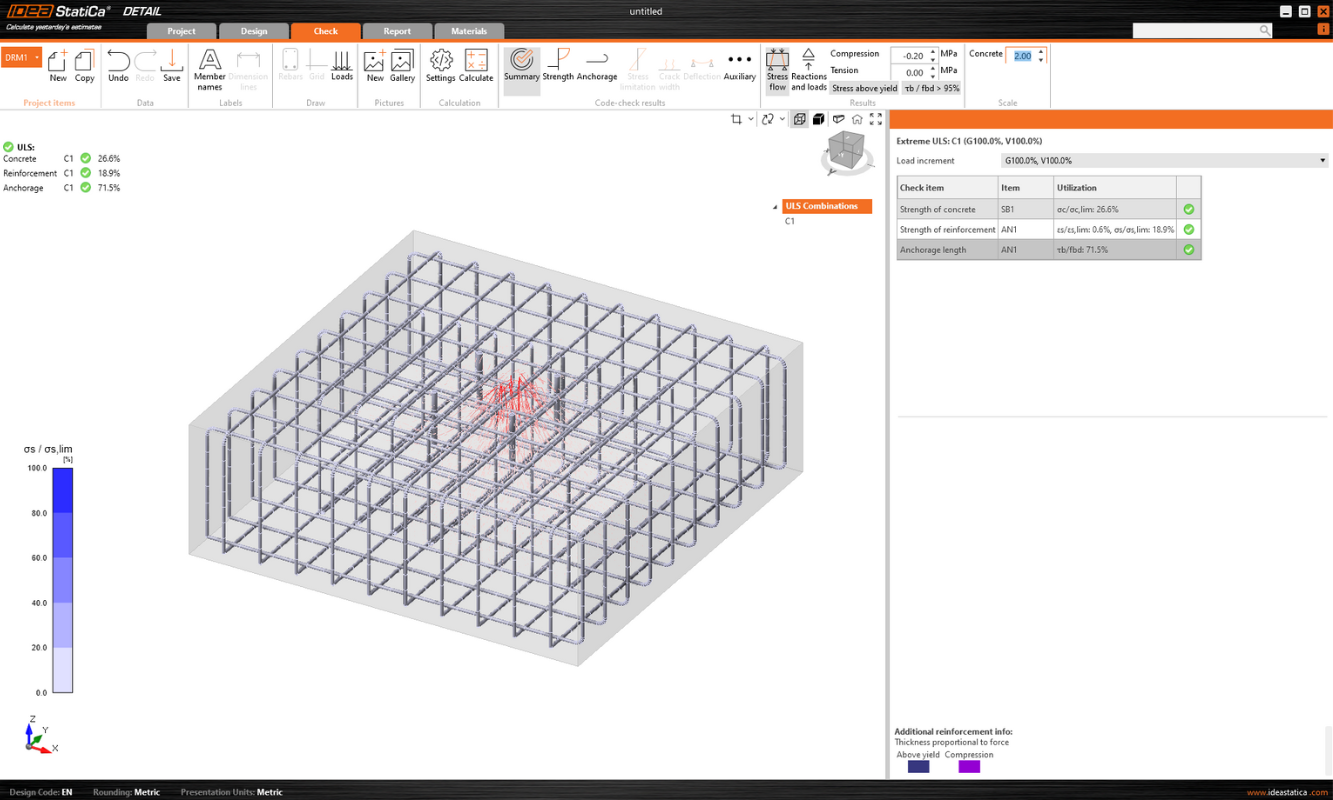The width and height of the screenshot is (1333, 800).
Task: Click the σs/σs,lim color scale legend
Action: (62, 580)
